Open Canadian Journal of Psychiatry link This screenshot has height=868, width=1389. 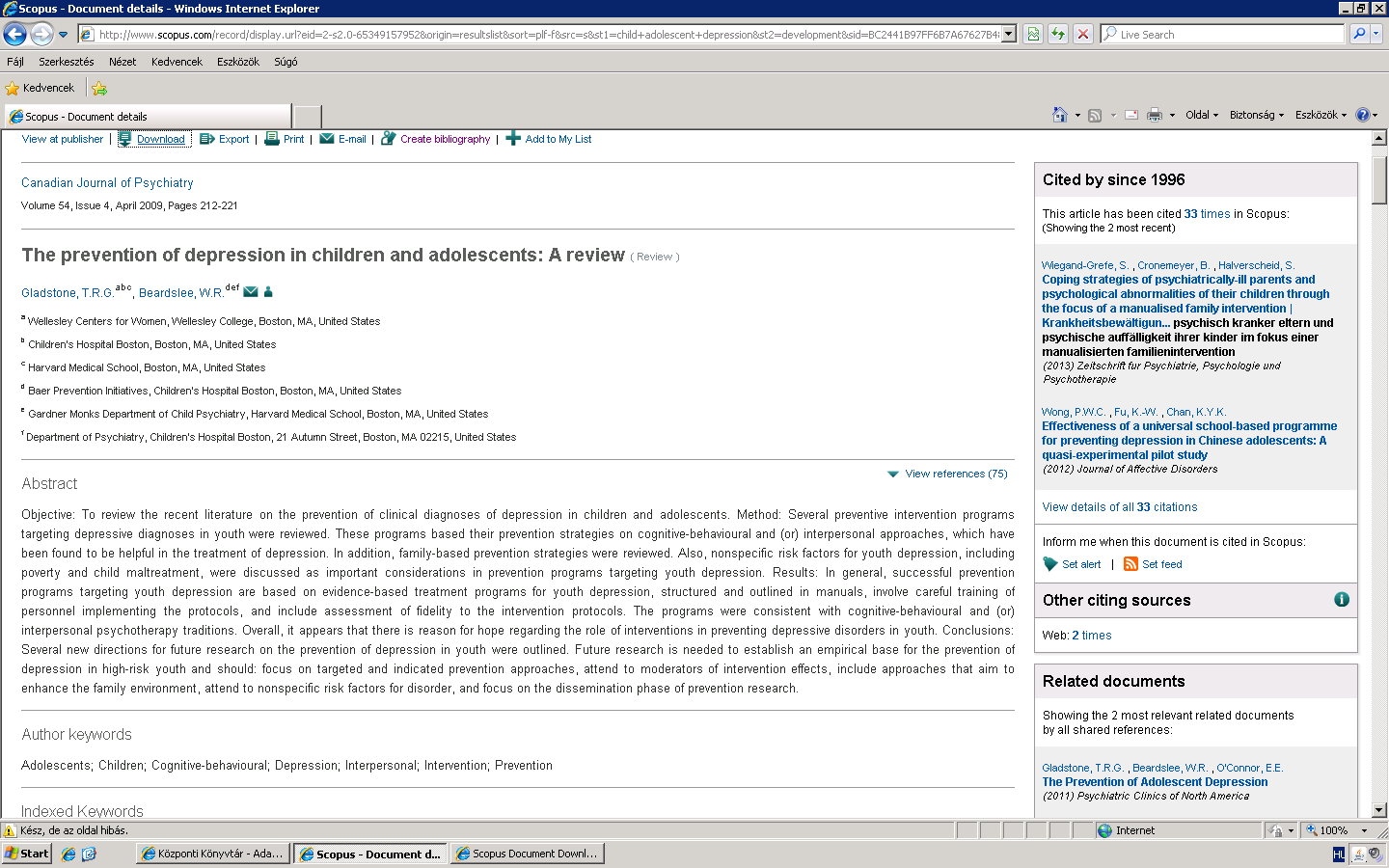[107, 182]
